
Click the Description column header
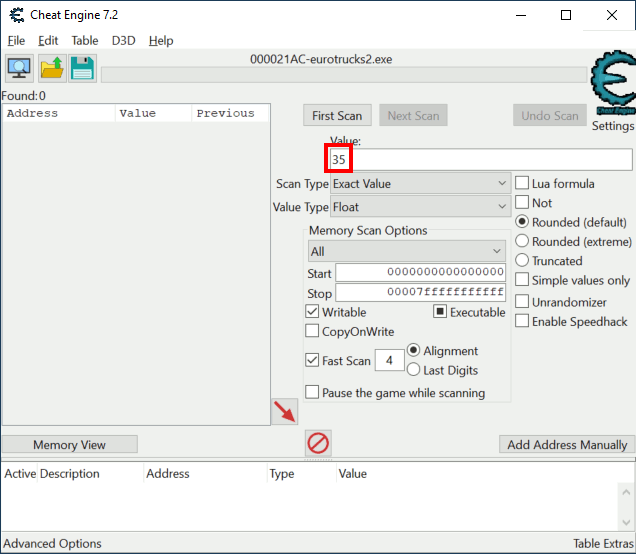90,474
